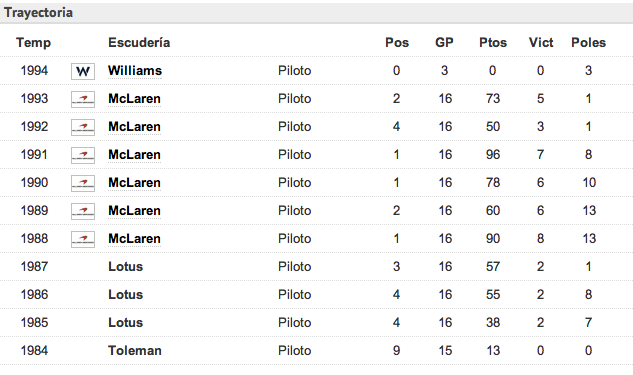
Task: Click the Escudería column header
Action: pyautogui.click(x=139, y=42)
